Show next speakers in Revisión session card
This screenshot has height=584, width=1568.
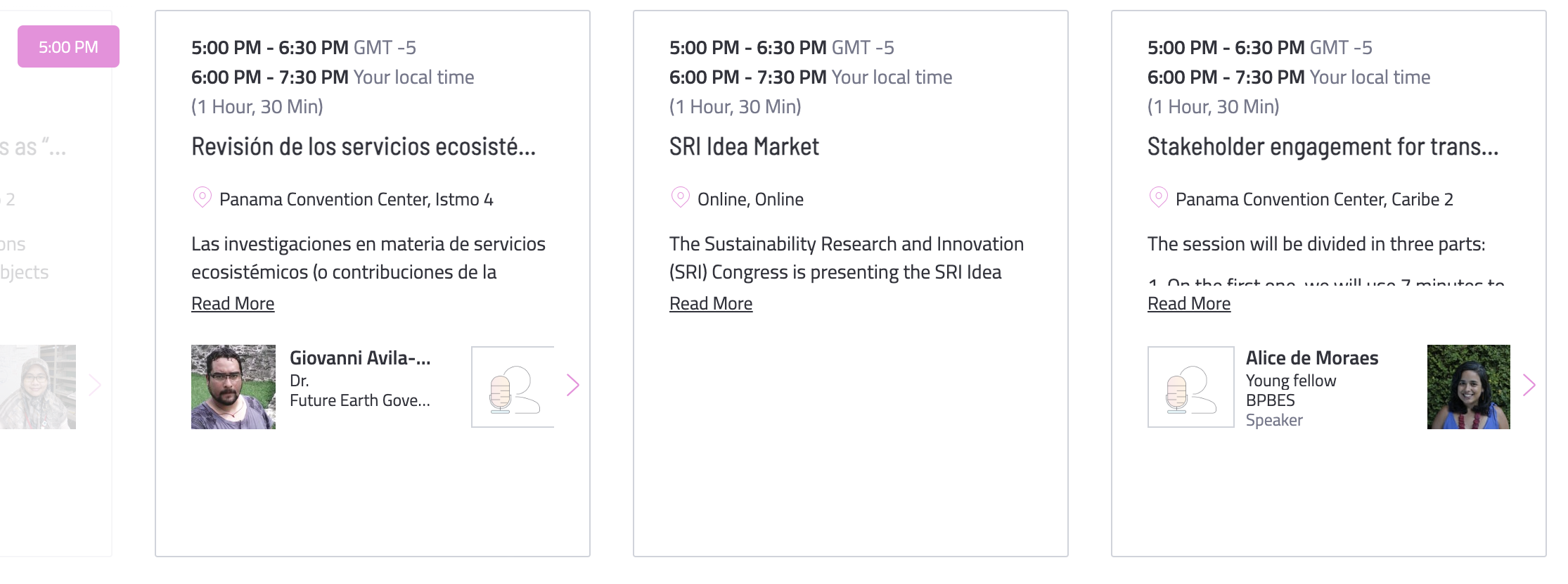coord(573,385)
